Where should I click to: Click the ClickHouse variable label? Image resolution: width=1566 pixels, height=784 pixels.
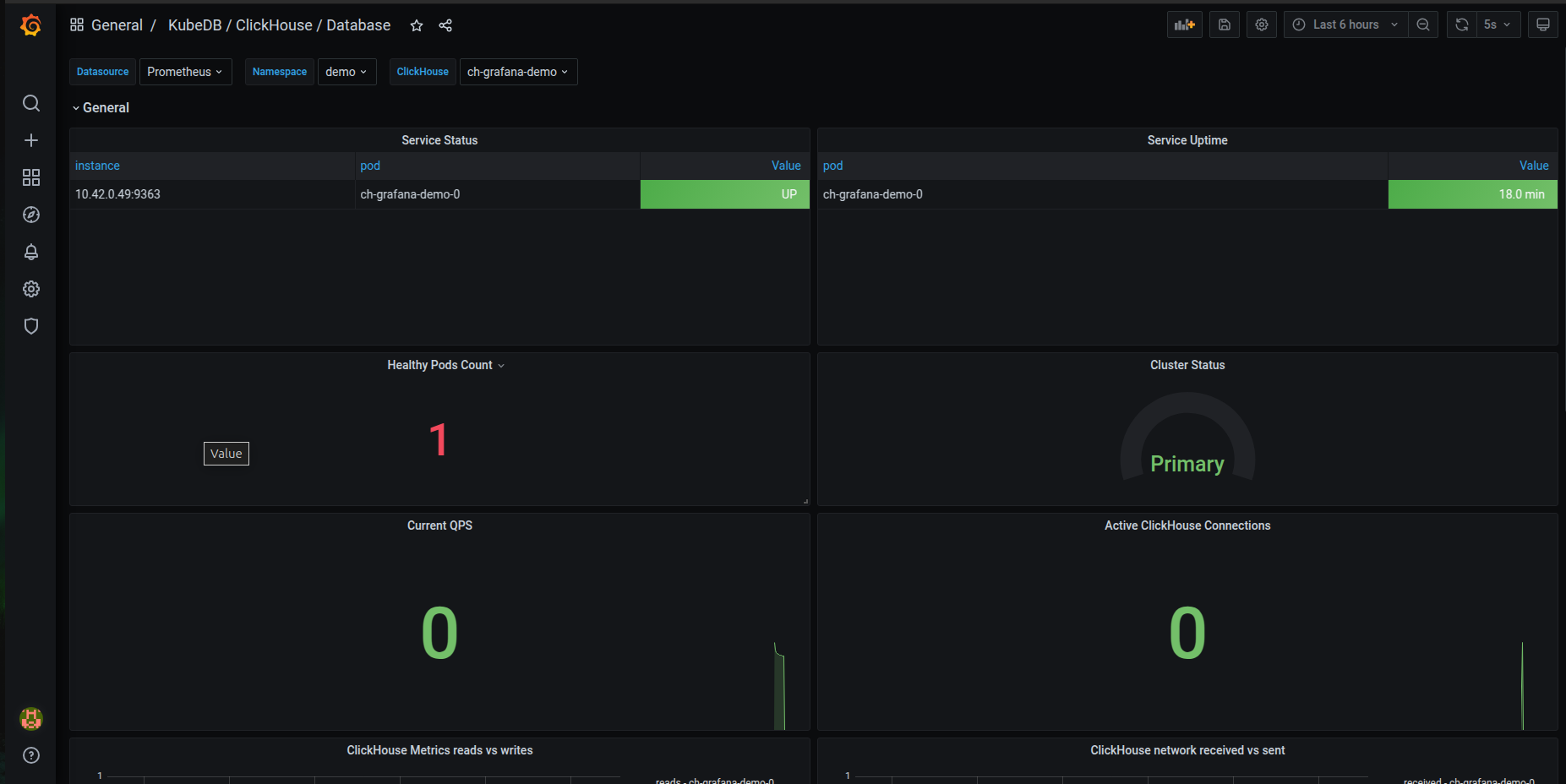pyautogui.click(x=423, y=72)
